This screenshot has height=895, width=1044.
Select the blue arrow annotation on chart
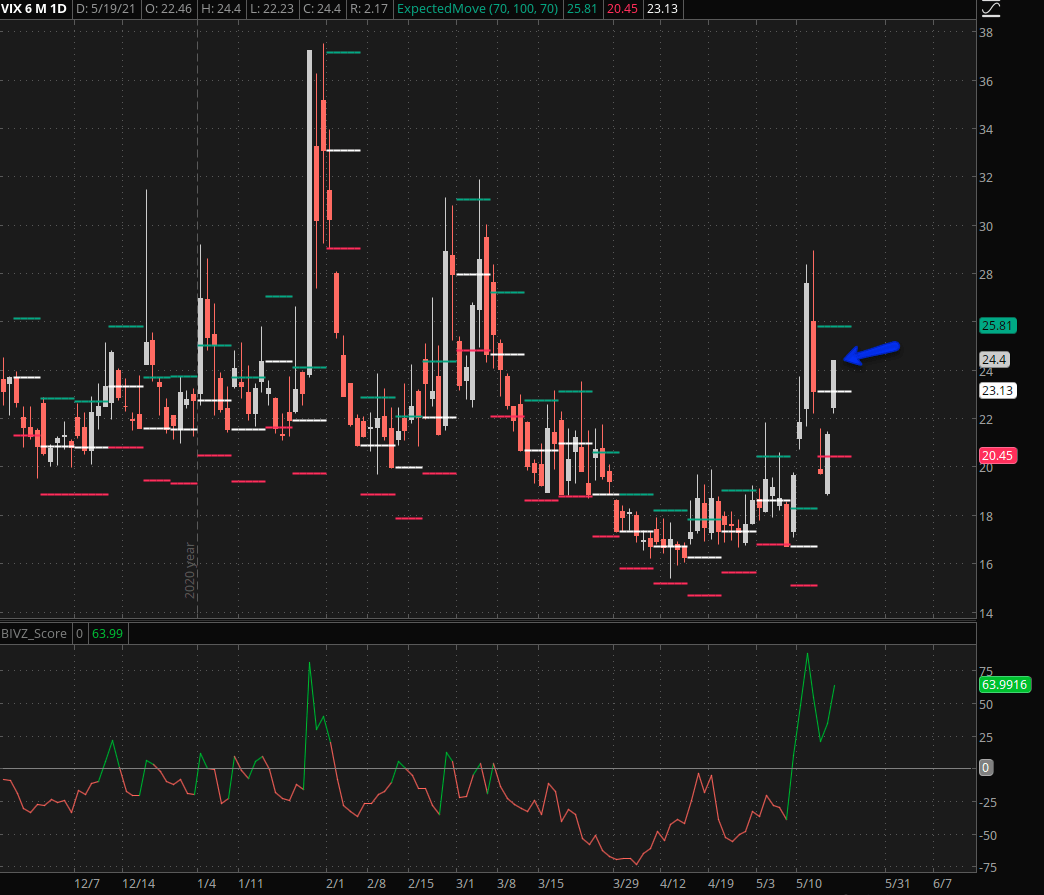873,352
